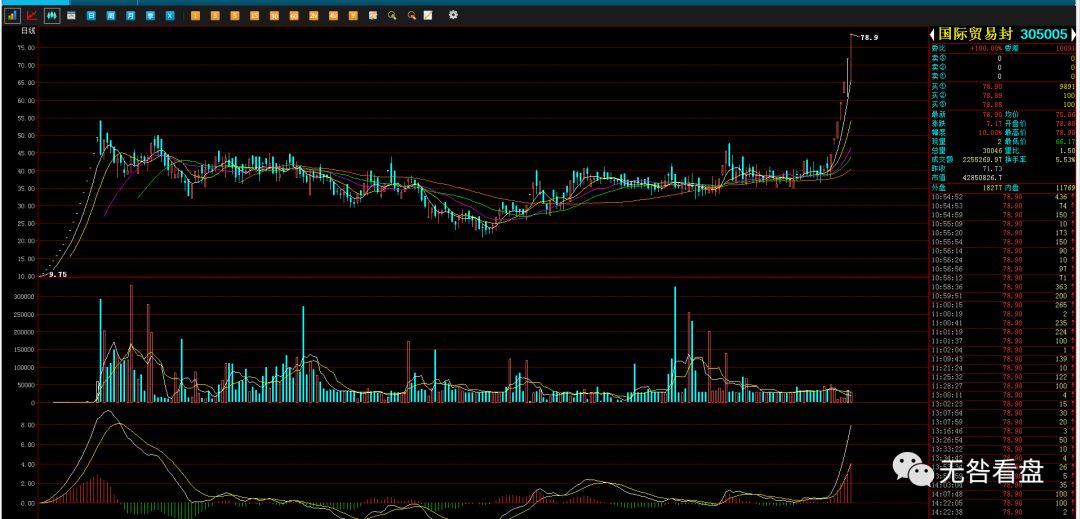Click the 内盘 value 11769
The image size is (1080, 519).
[x=1065, y=187]
